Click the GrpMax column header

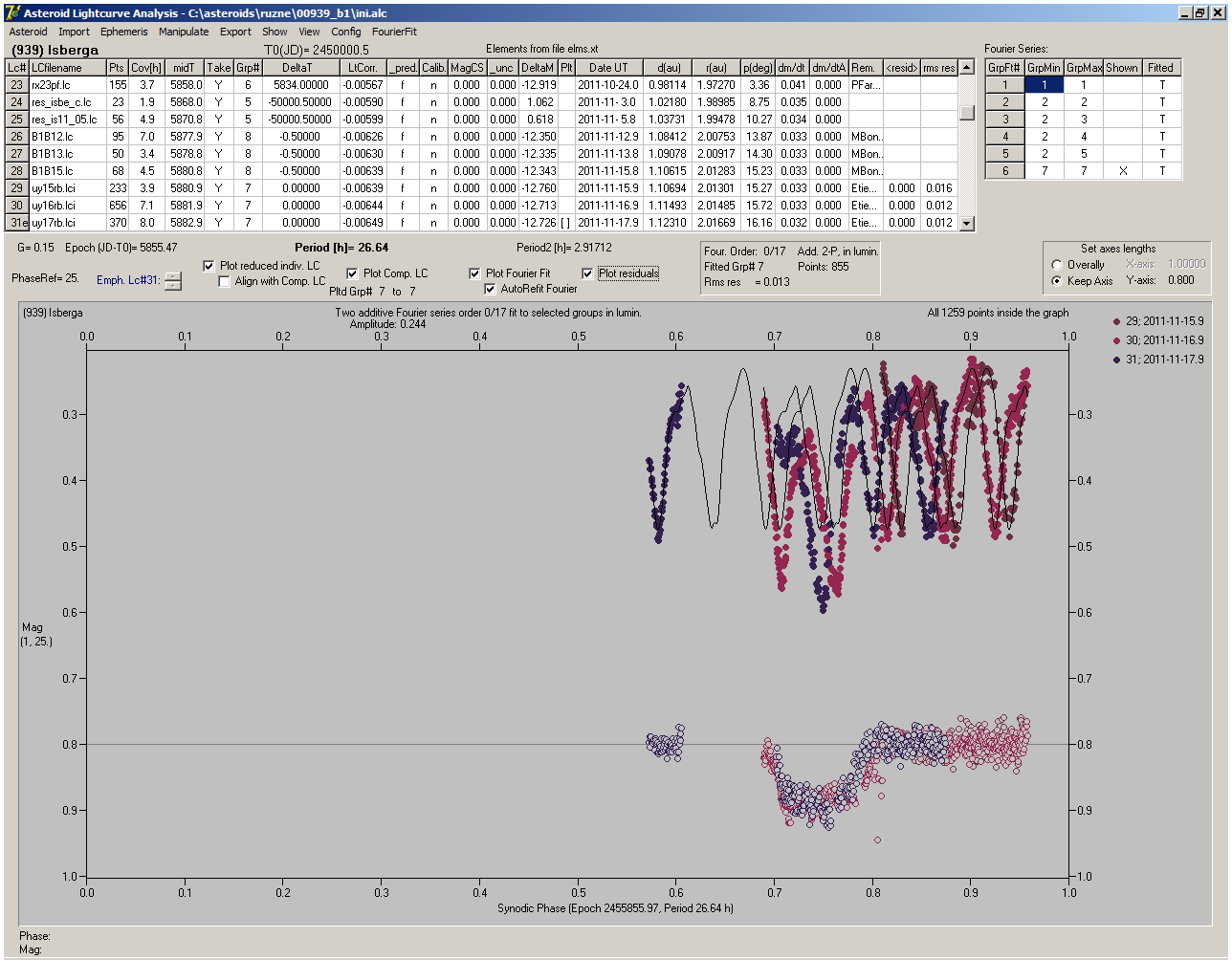[1084, 68]
